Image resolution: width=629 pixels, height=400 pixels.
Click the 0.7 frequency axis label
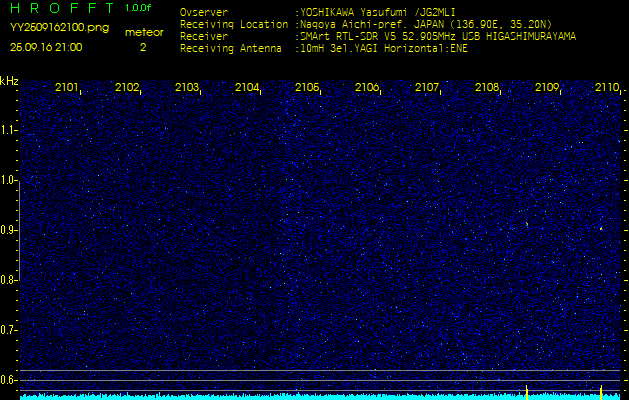click(x=9, y=329)
